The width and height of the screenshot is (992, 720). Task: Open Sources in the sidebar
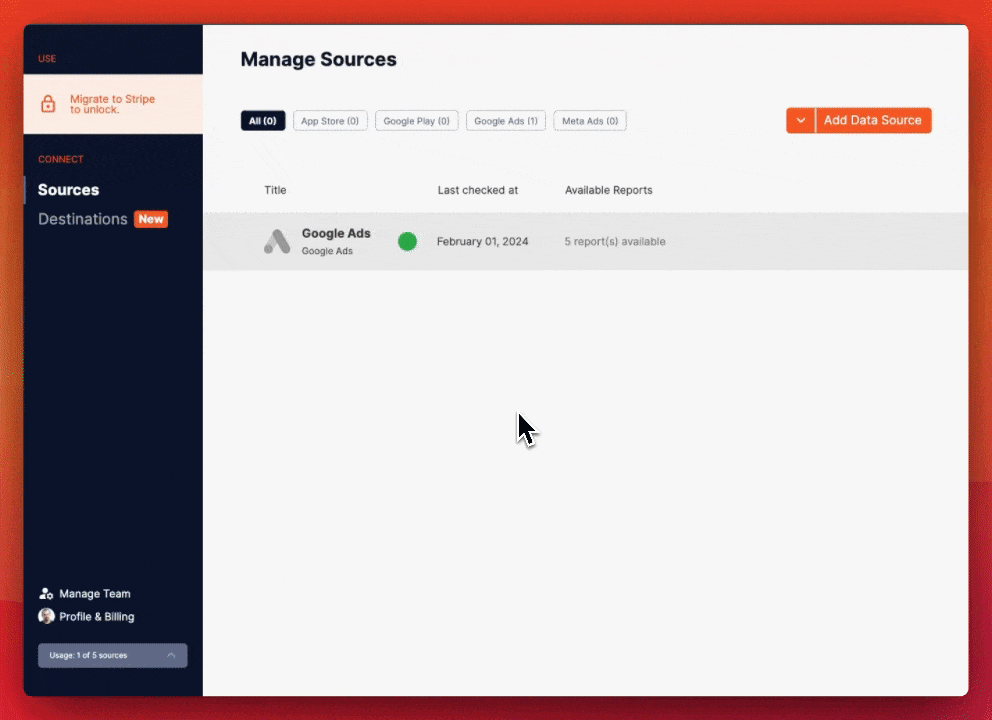pos(68,190)
